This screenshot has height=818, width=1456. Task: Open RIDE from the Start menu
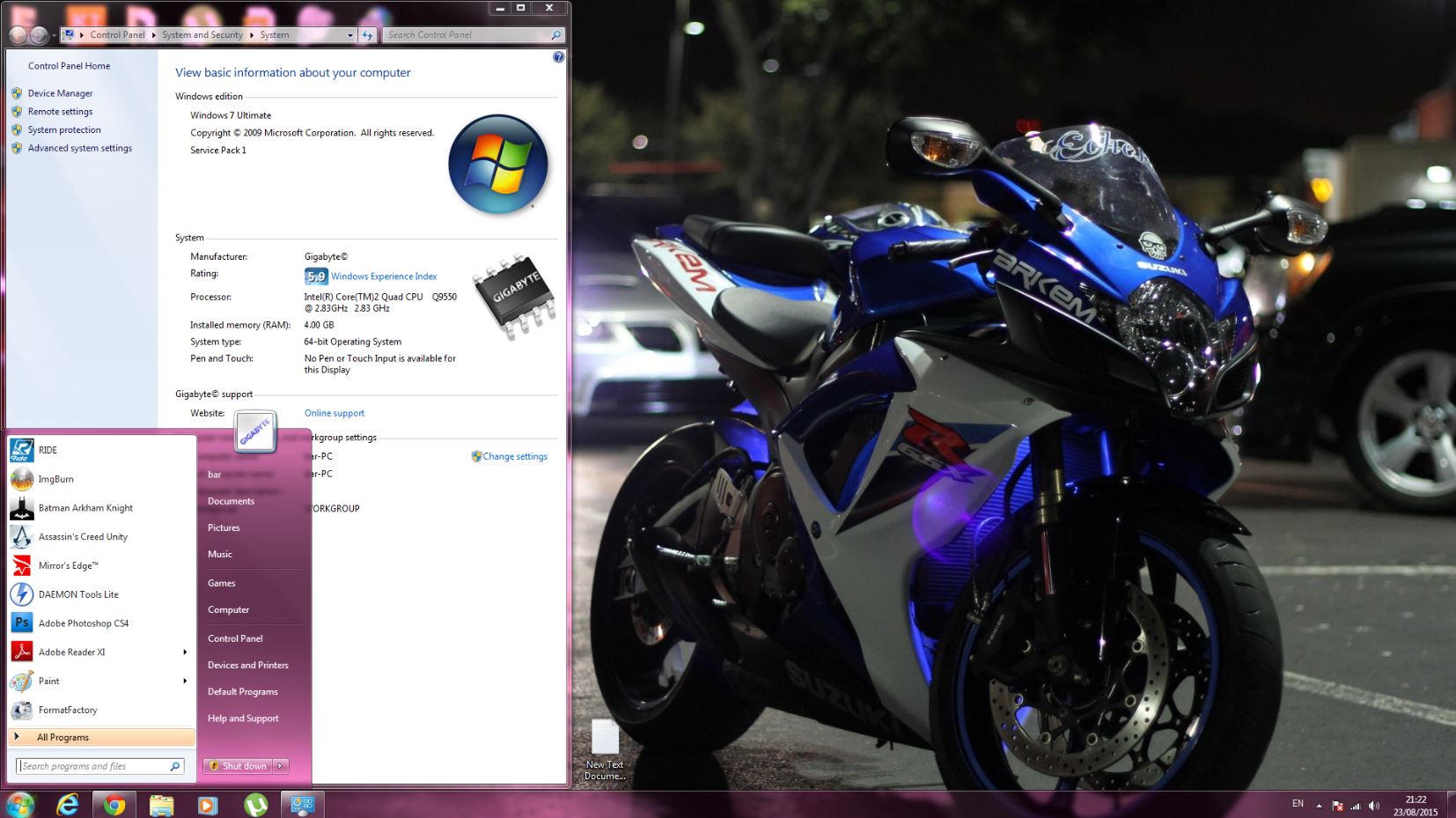pos(48,450)
